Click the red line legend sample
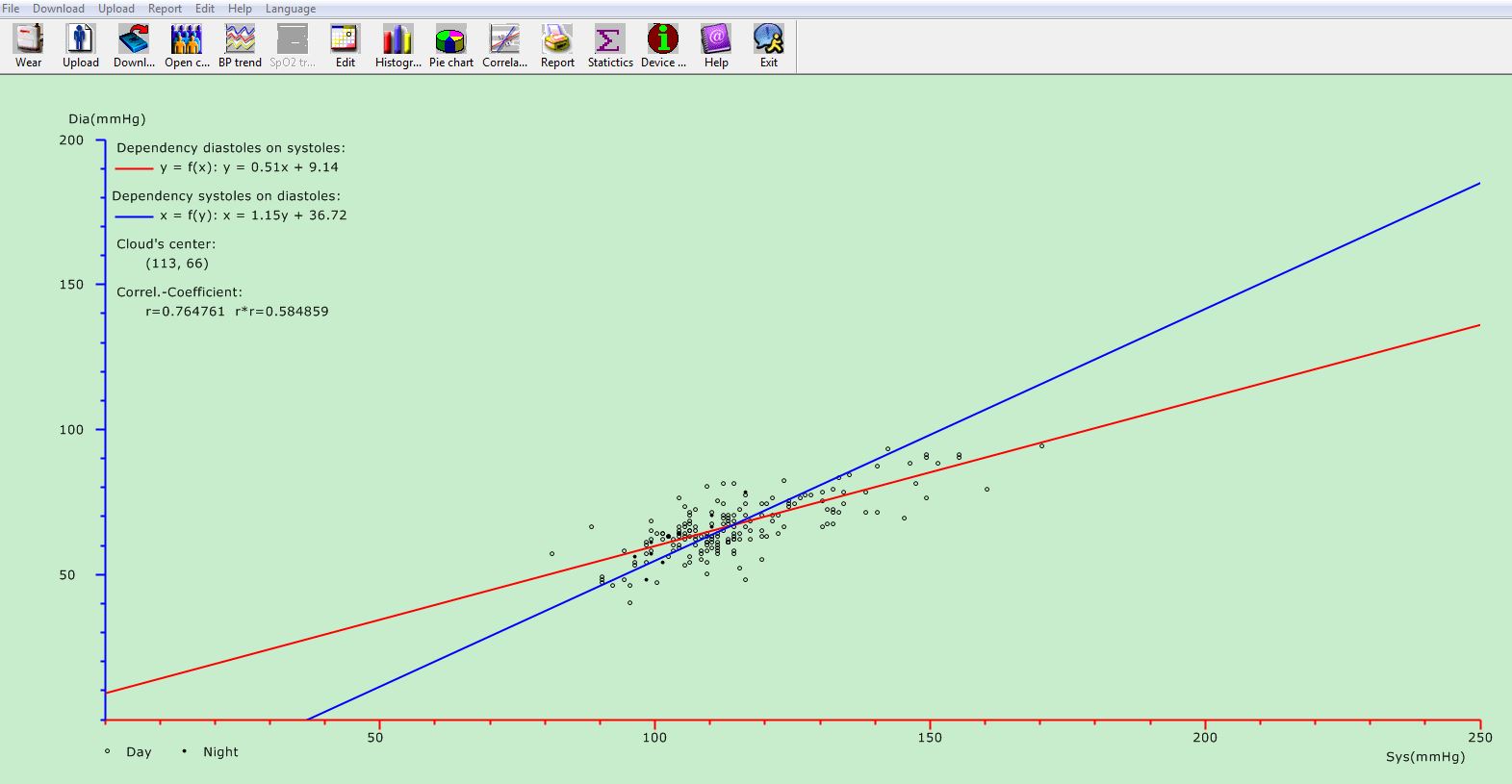This screenshot has width=1512, height=784. [x=134, y=168]
